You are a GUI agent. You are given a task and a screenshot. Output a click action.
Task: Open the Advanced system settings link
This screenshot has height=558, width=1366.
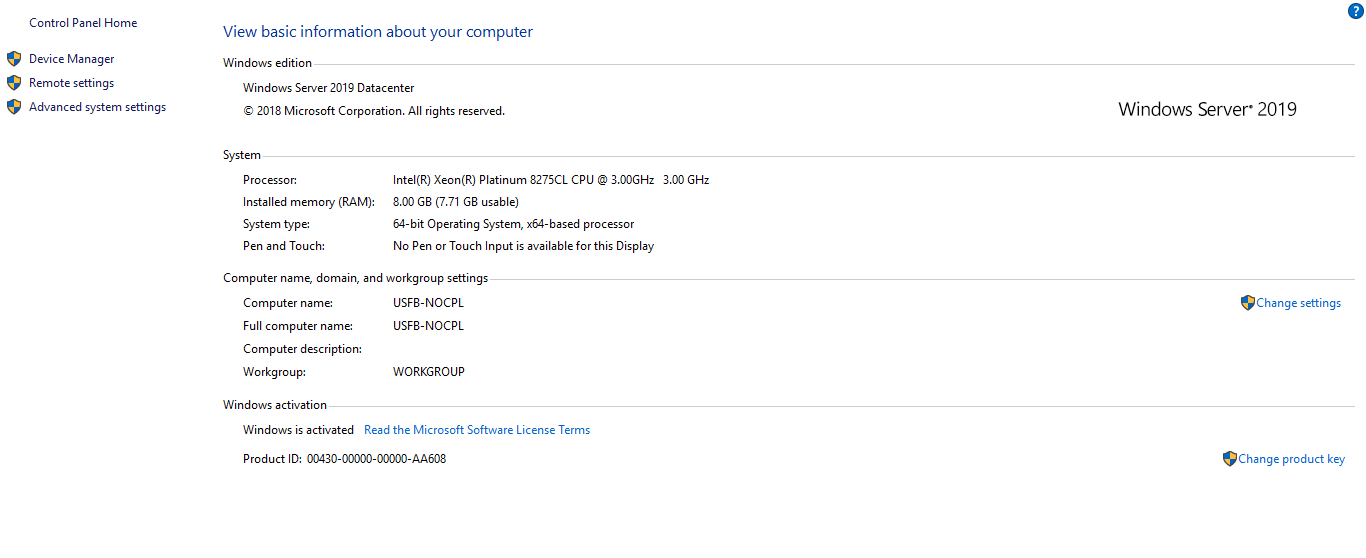(x=98, y=107)
